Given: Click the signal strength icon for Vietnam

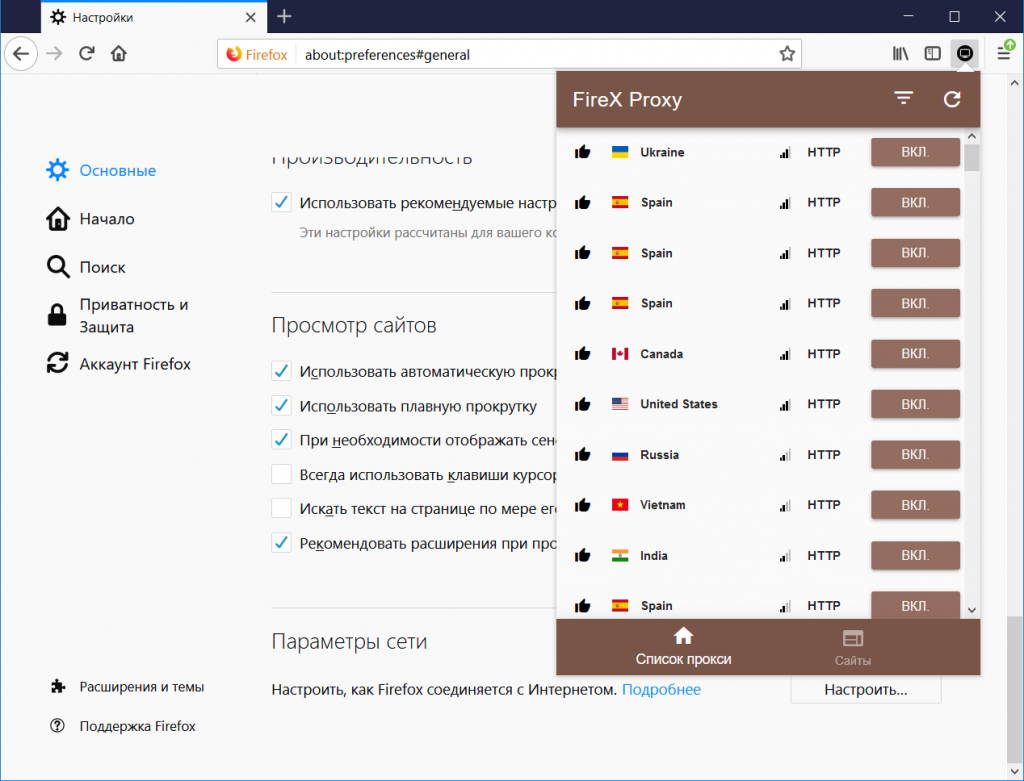Looking at the screenshot, I should pyautogui.click(x=785, y=505).
